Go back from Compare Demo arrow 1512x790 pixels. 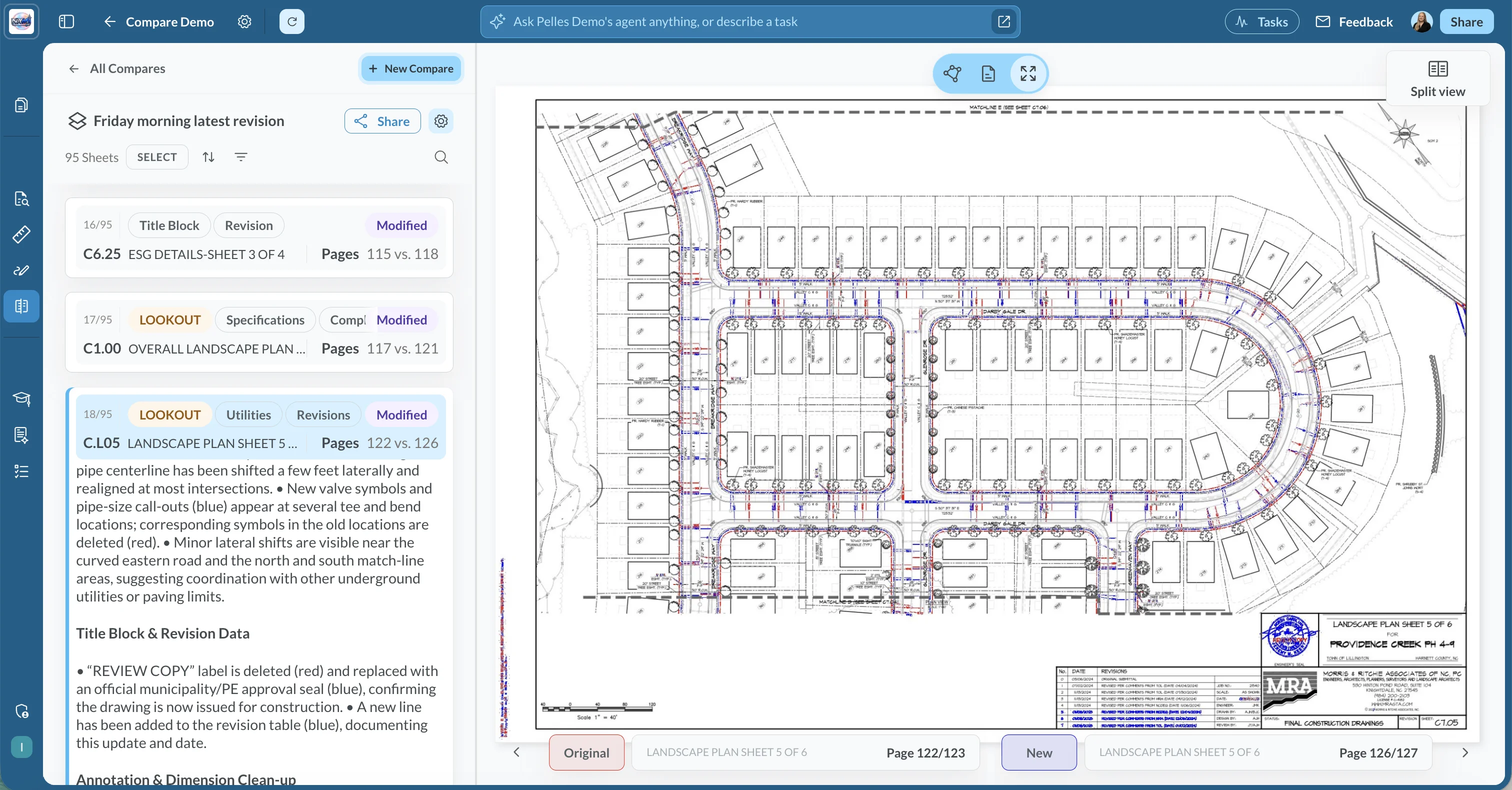110,21
